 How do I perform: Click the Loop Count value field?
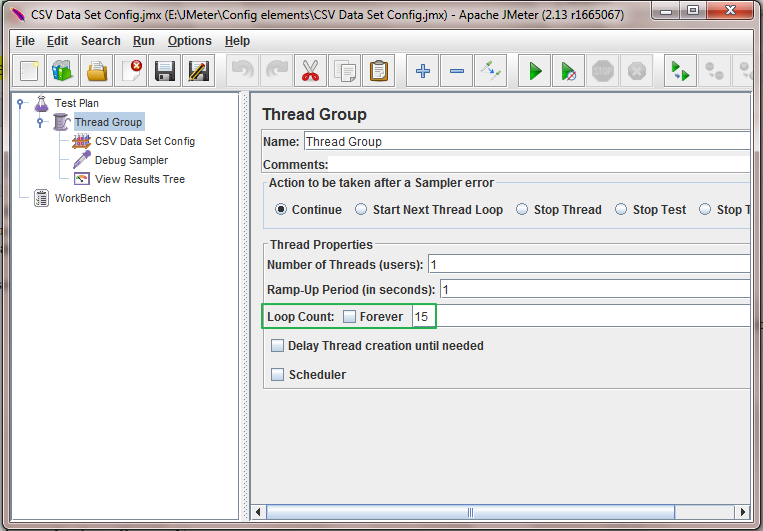pos(581,316)
